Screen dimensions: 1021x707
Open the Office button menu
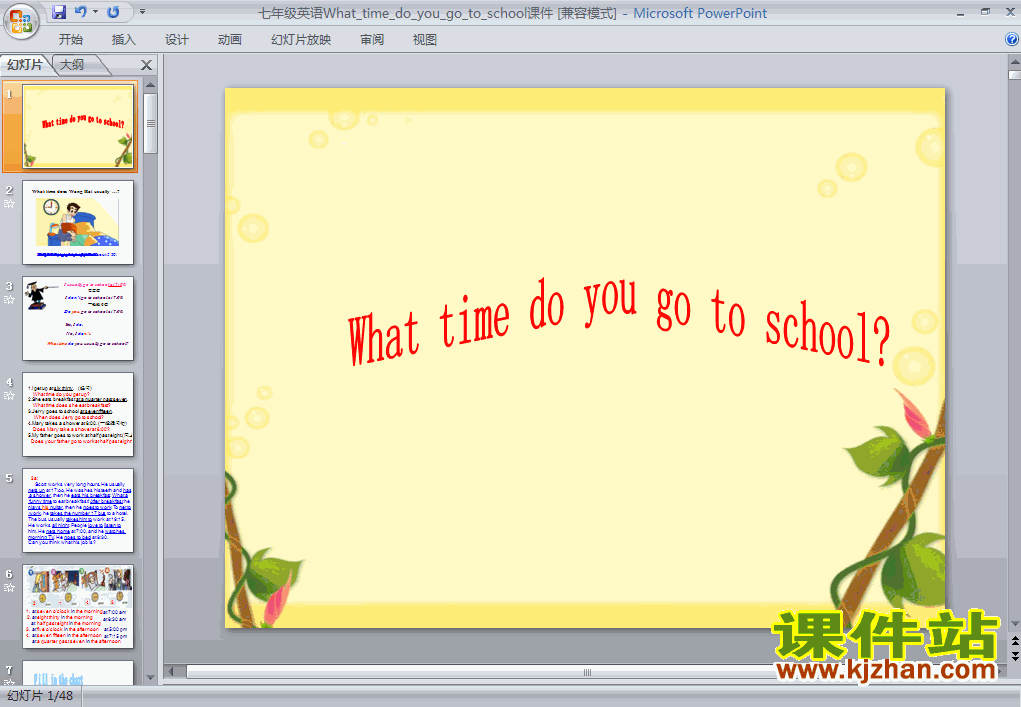[21, 21]
